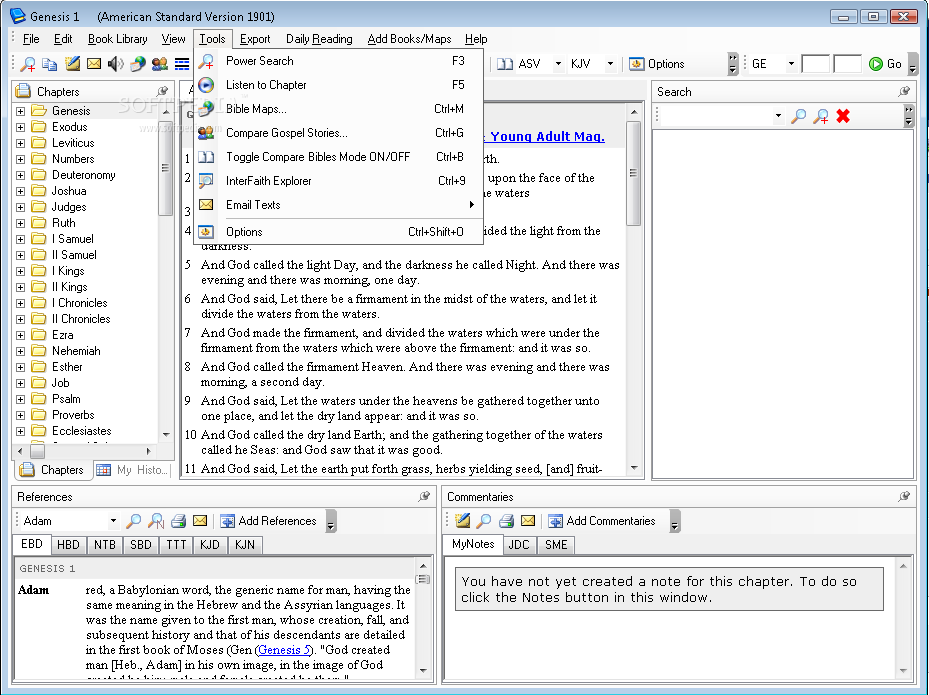Click the toolbar Options button
The image size is (929, 695).
(x=656, y=64)
